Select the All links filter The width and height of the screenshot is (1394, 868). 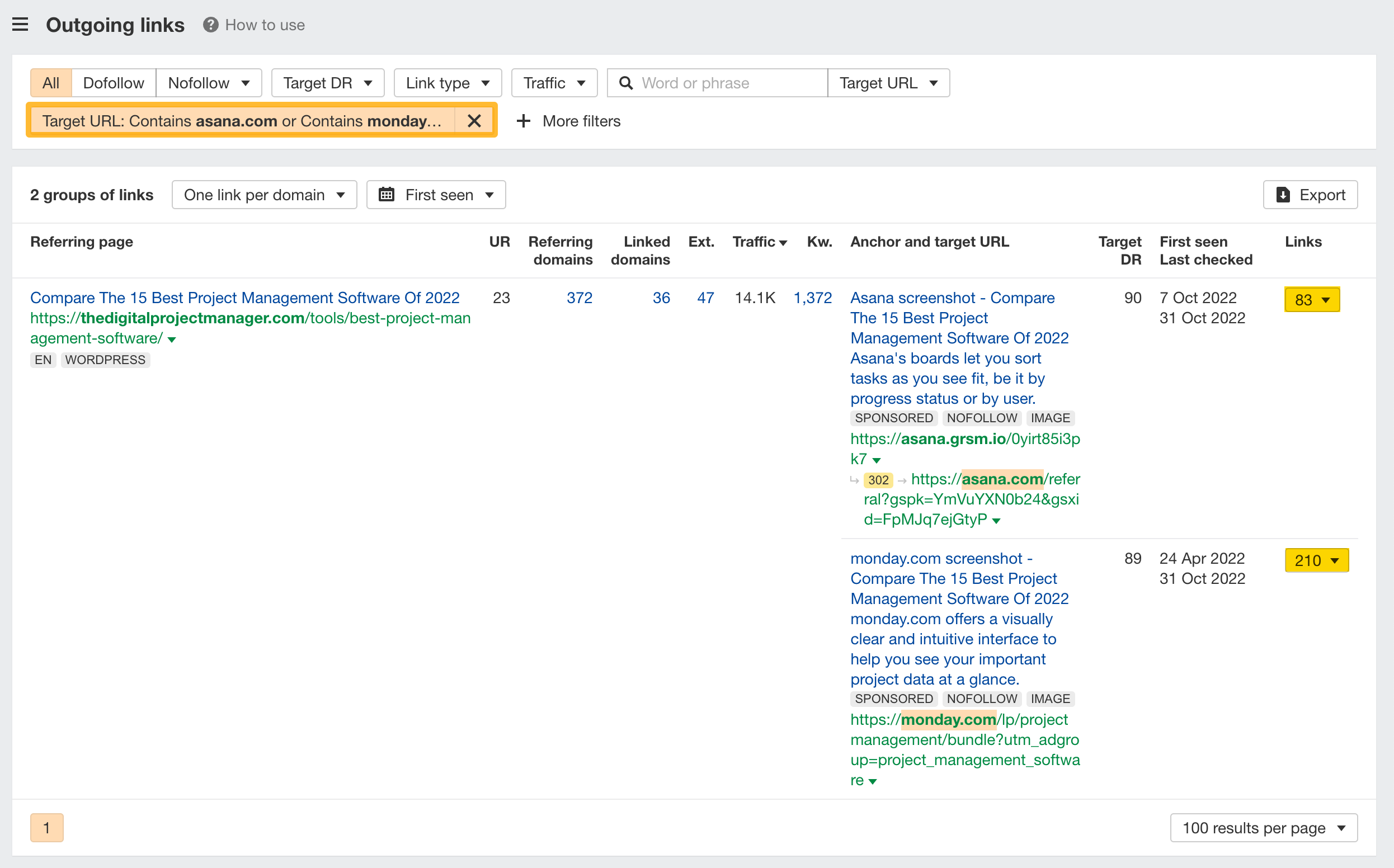[x=51, y=83]
